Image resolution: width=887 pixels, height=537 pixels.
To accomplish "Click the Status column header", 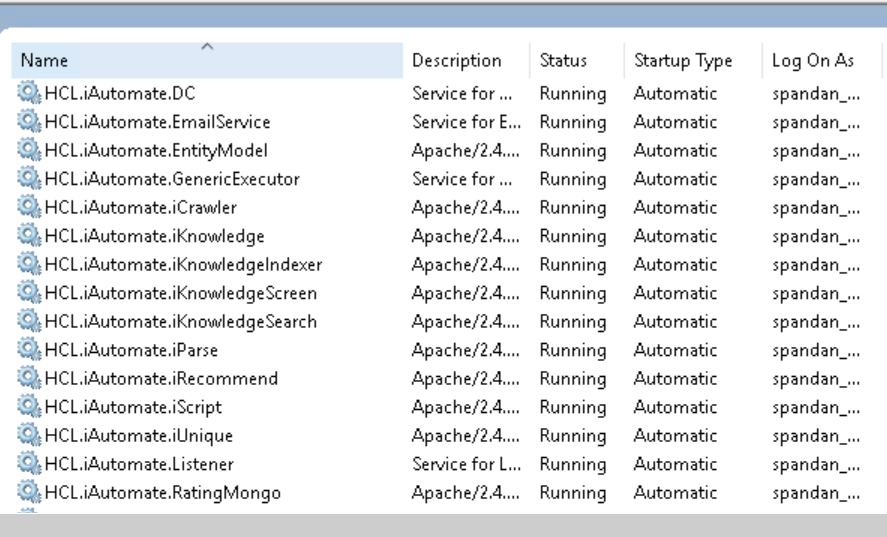I will (563, 61).
